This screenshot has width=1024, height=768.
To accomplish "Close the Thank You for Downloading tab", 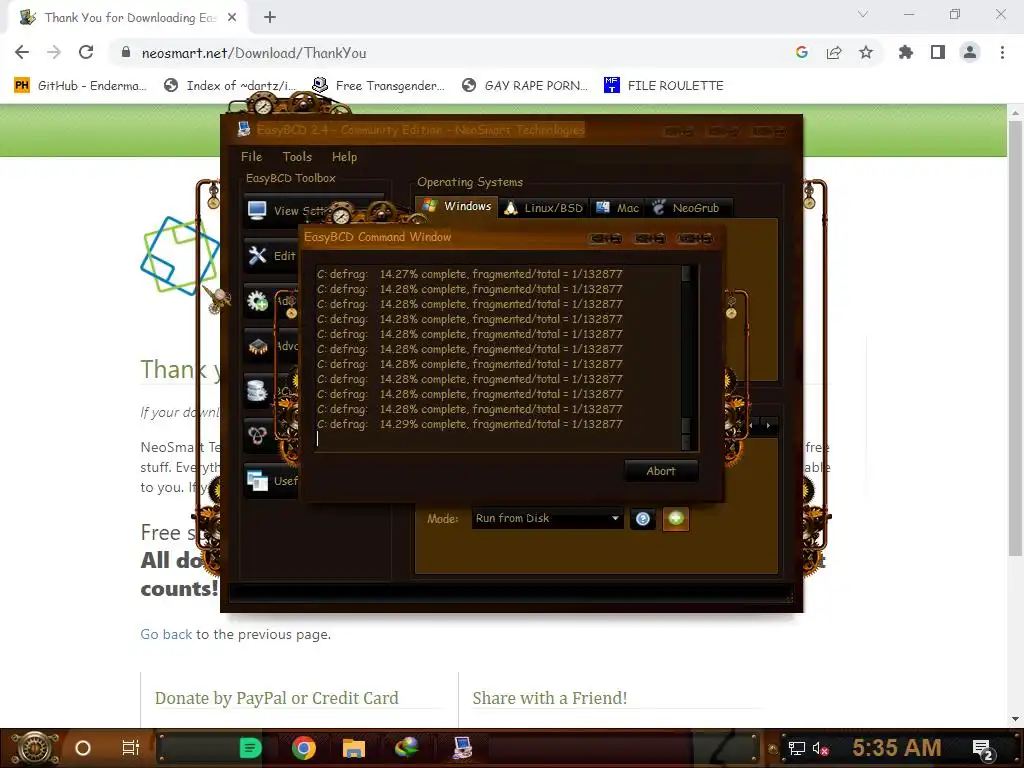I will click(232, 18).
